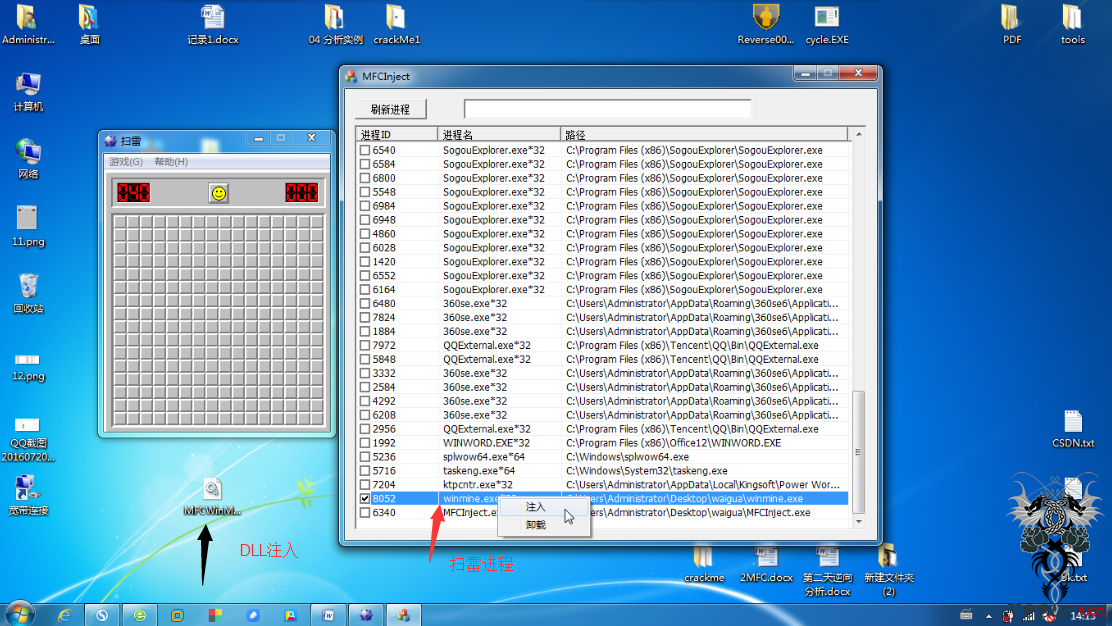
Task: Click the process list scroll-down arrow
Action: [859, 522]
